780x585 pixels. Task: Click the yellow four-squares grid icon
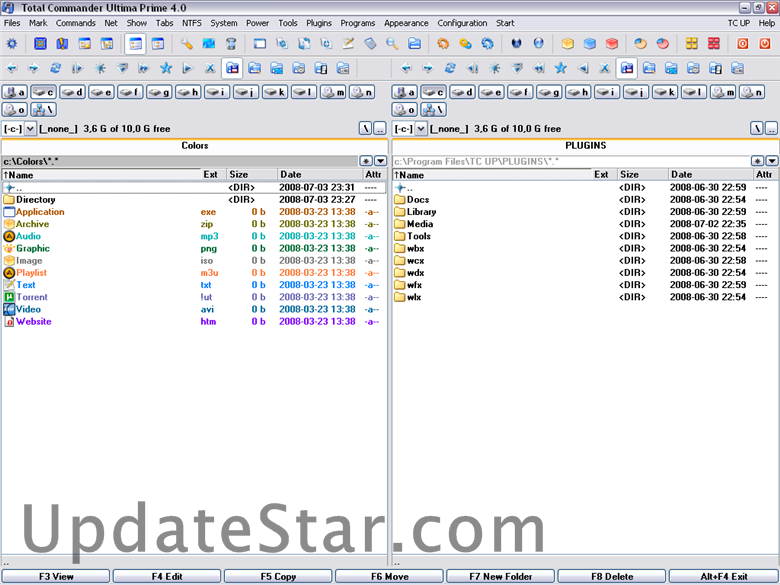tap(691, 44)
